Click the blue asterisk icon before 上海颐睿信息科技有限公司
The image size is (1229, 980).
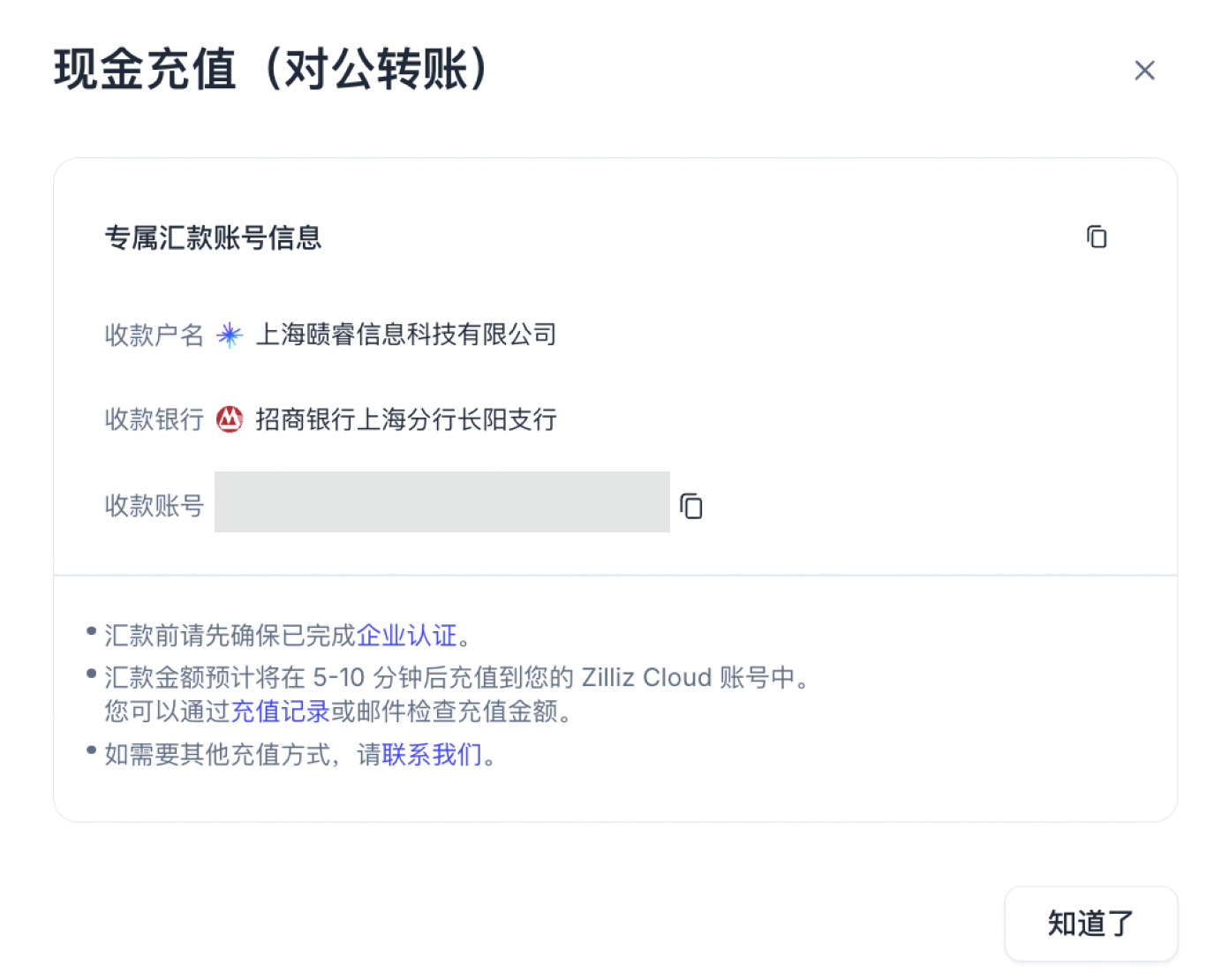coord(229,335)
